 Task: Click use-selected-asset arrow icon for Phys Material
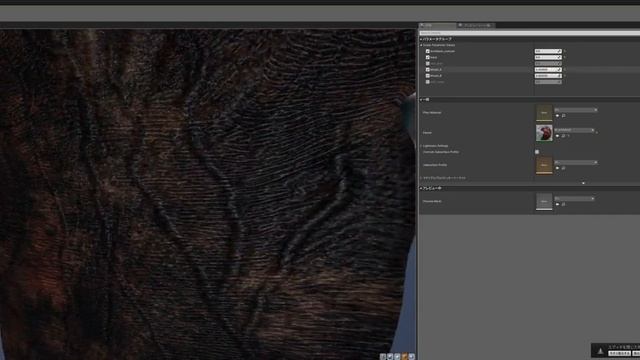[558, 116]
